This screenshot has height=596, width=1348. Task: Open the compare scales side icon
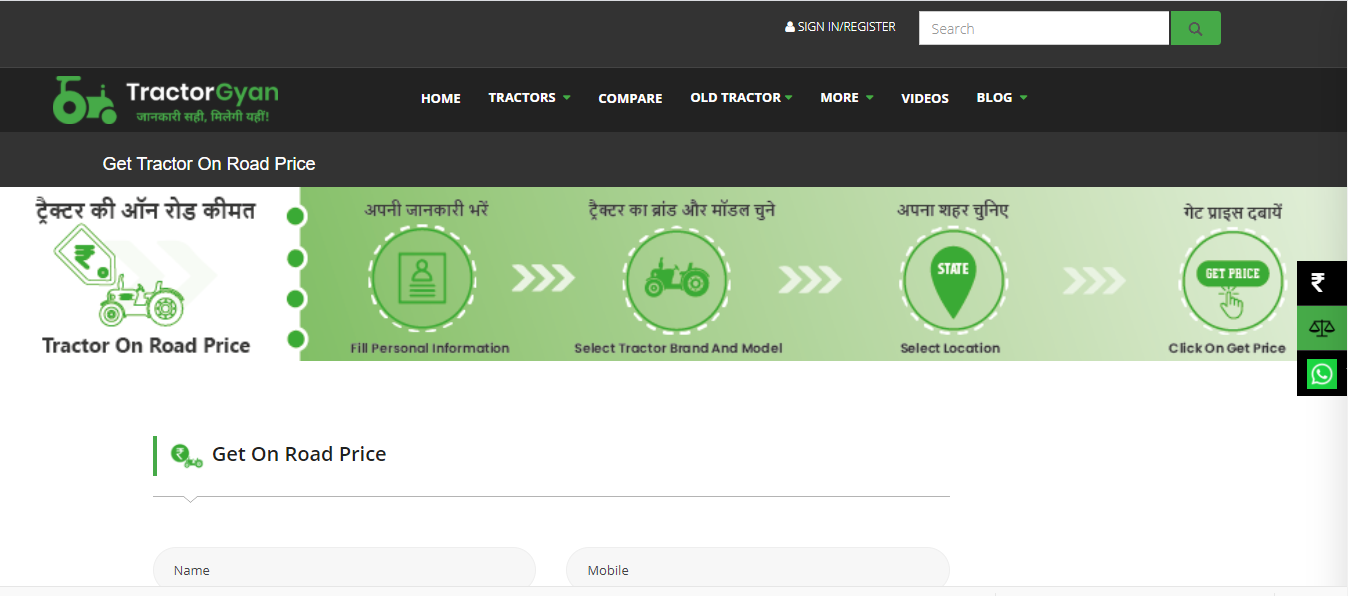click(x=1321, y=328)
